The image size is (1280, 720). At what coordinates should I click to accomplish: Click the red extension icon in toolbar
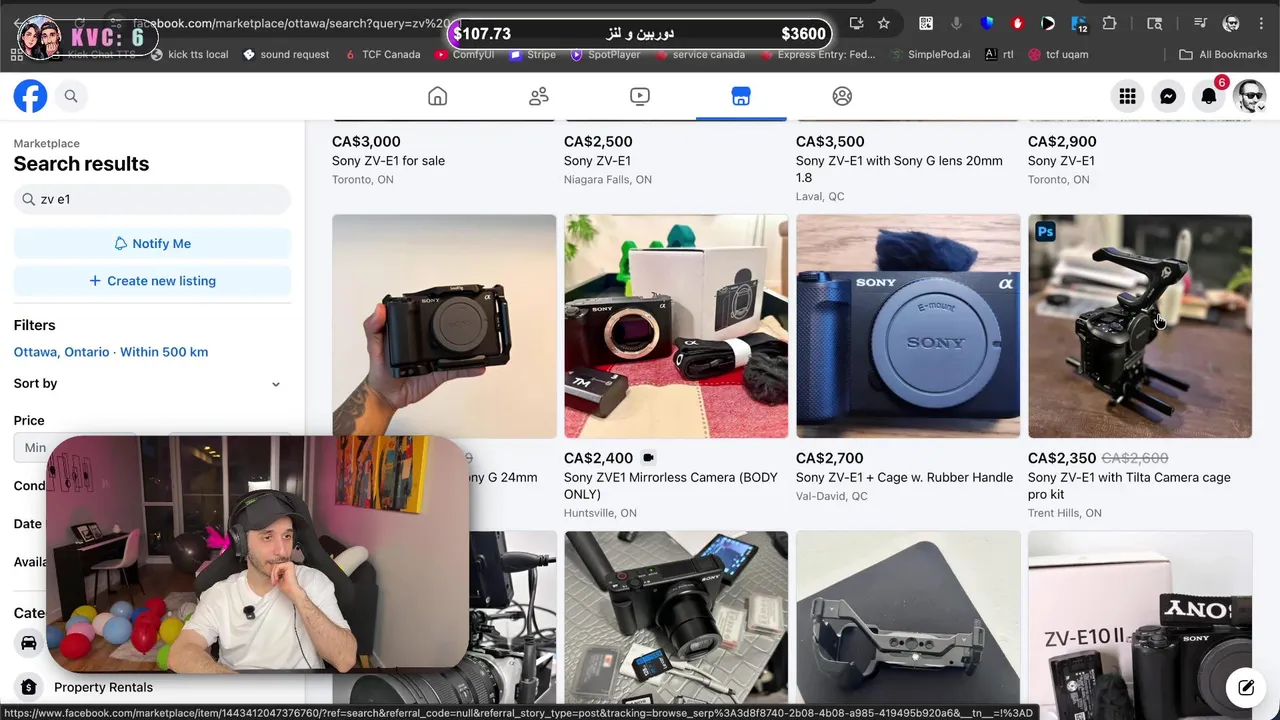(1017, 23)
